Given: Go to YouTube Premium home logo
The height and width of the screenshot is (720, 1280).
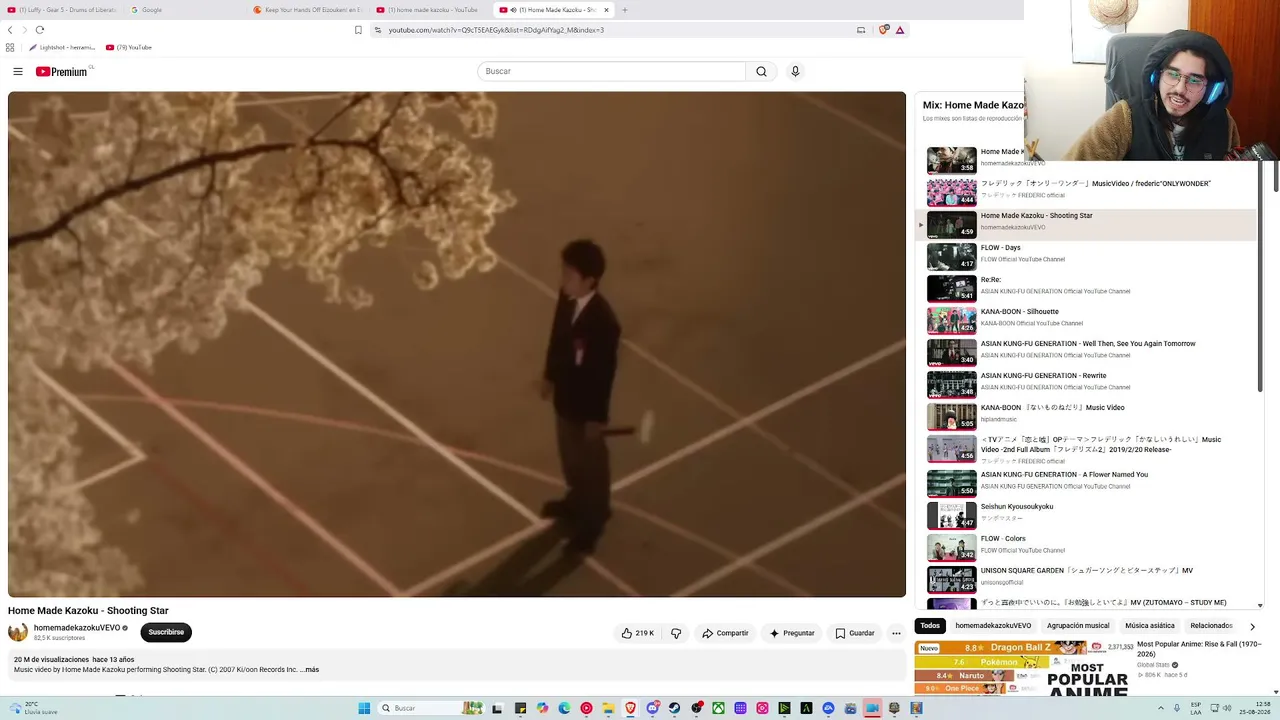Looking at the screenshot, I should 62,71.
